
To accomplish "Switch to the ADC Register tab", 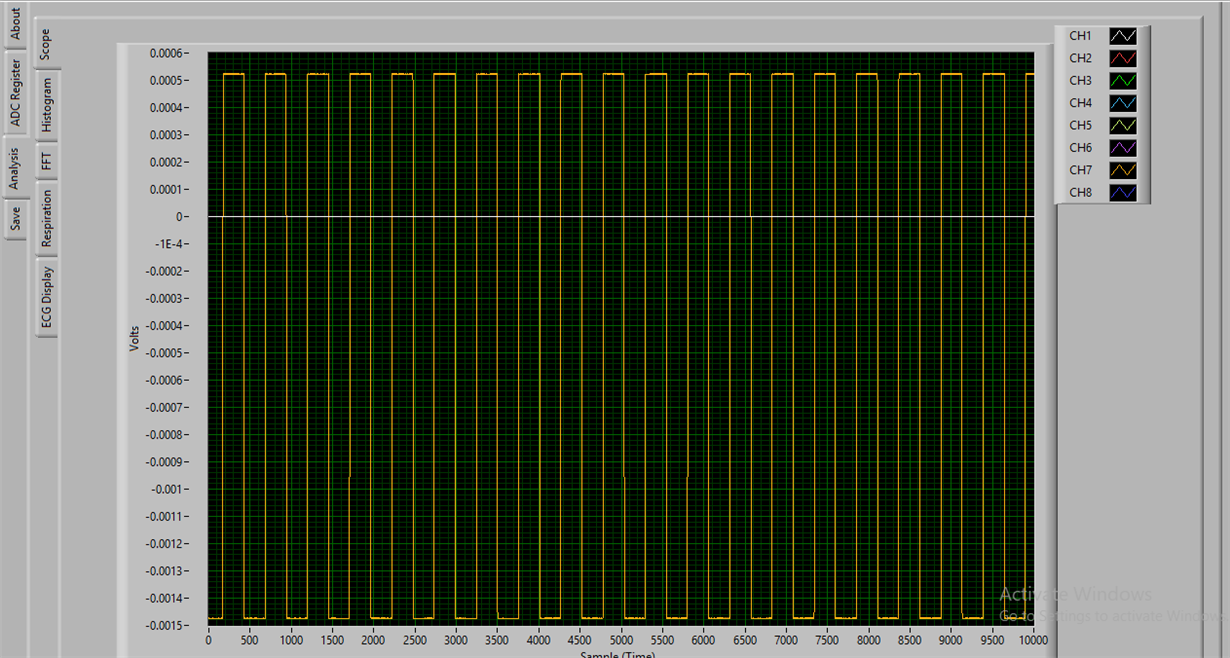I will [15, 93].
